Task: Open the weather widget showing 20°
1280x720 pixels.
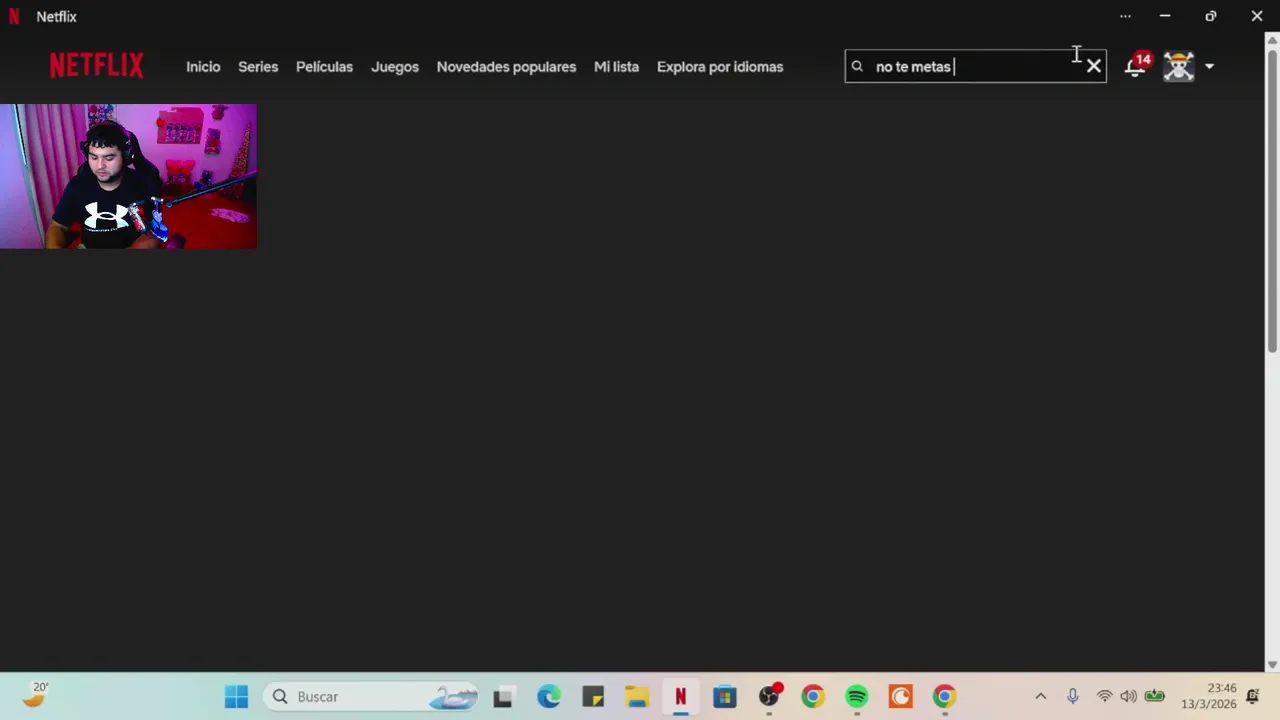Action: point(35,695)
